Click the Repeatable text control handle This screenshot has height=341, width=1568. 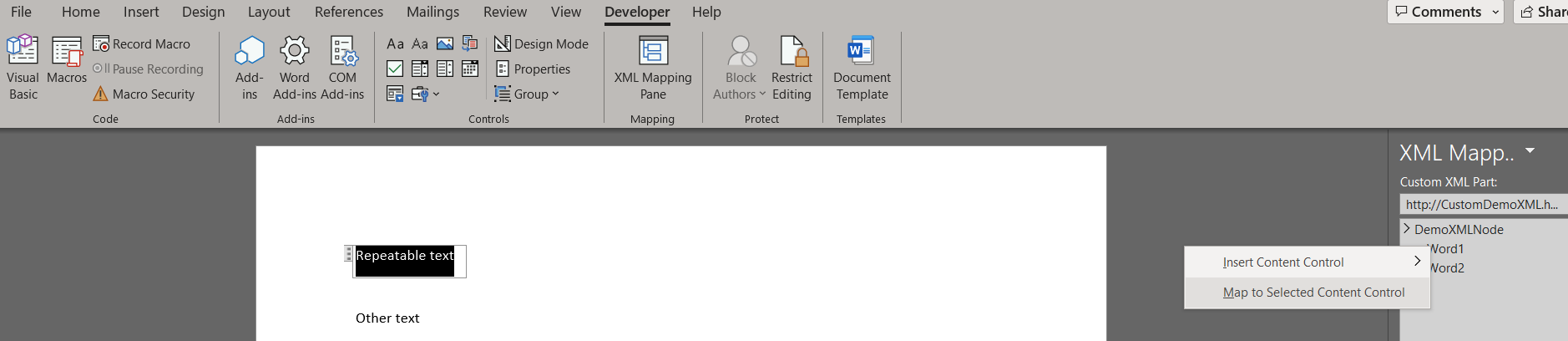pyautogui.click(x=348, y=254)
